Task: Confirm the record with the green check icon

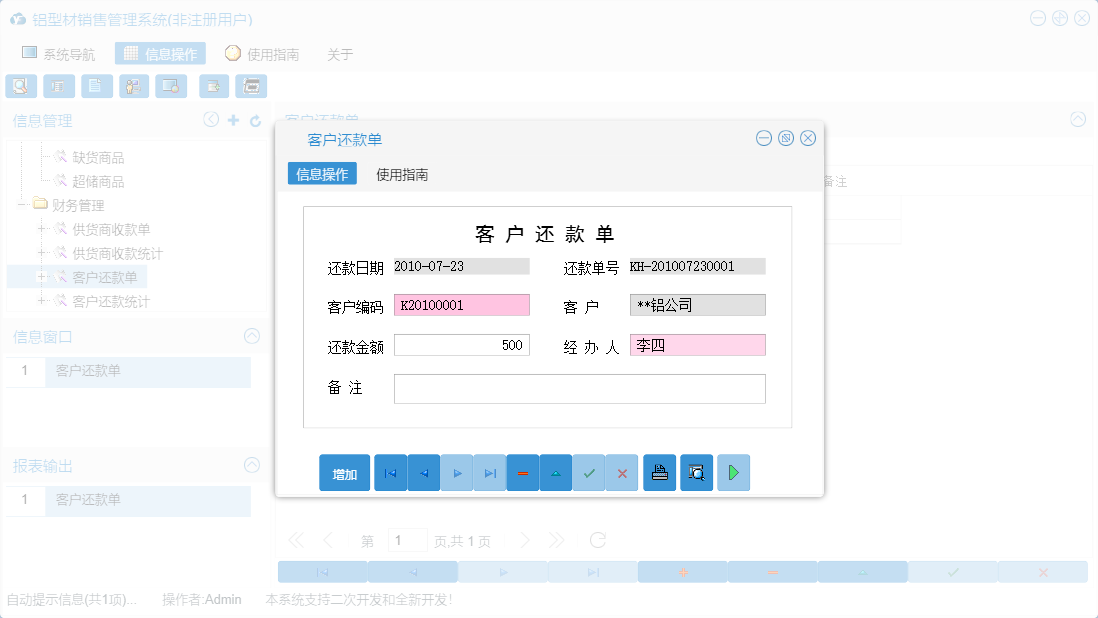Action: (x=589, y=472)
